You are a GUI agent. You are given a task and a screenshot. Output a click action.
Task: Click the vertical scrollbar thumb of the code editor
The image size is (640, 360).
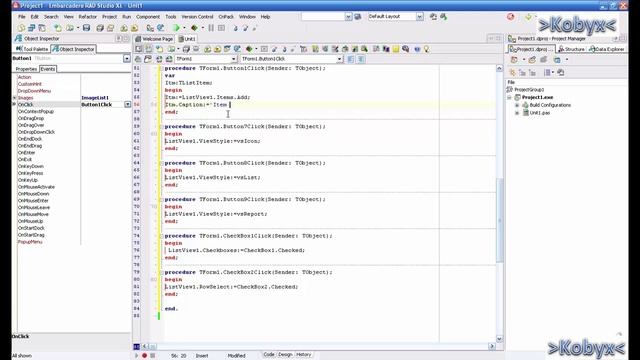[499, 220]
